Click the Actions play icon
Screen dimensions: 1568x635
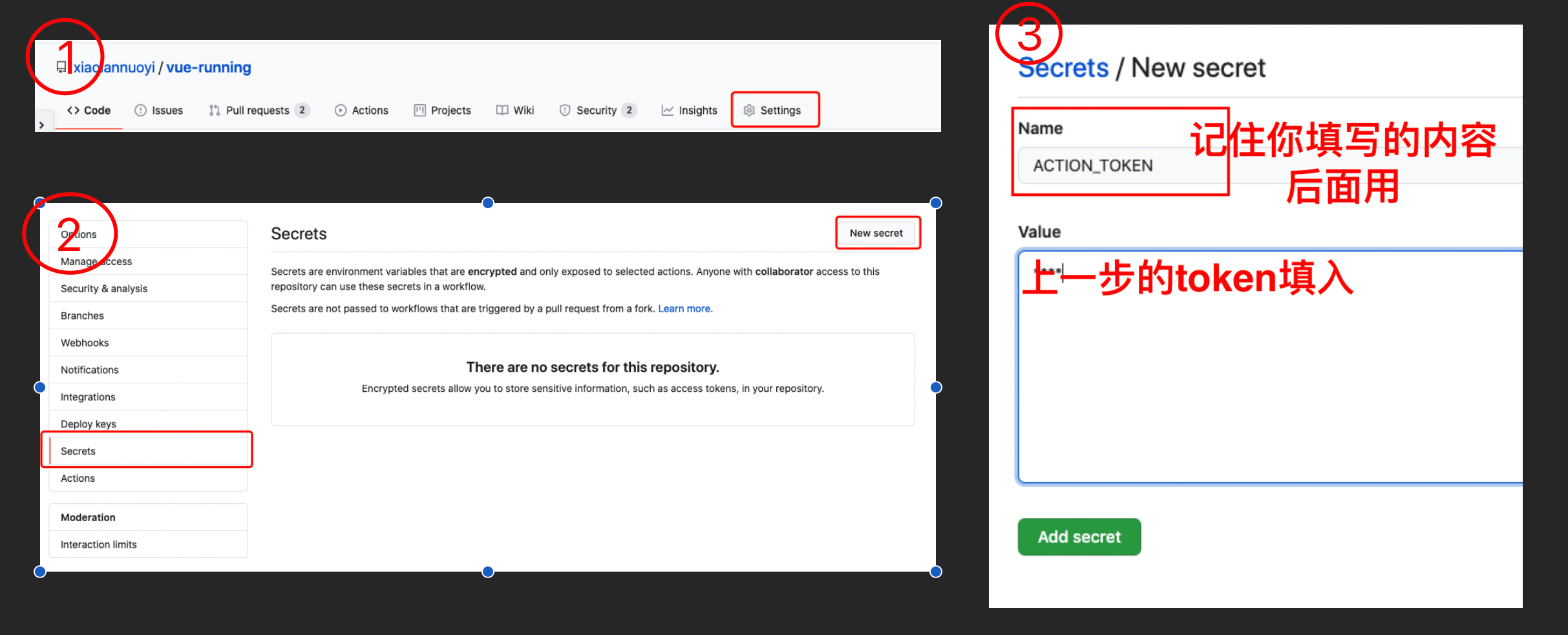click(x=341, y=110)
